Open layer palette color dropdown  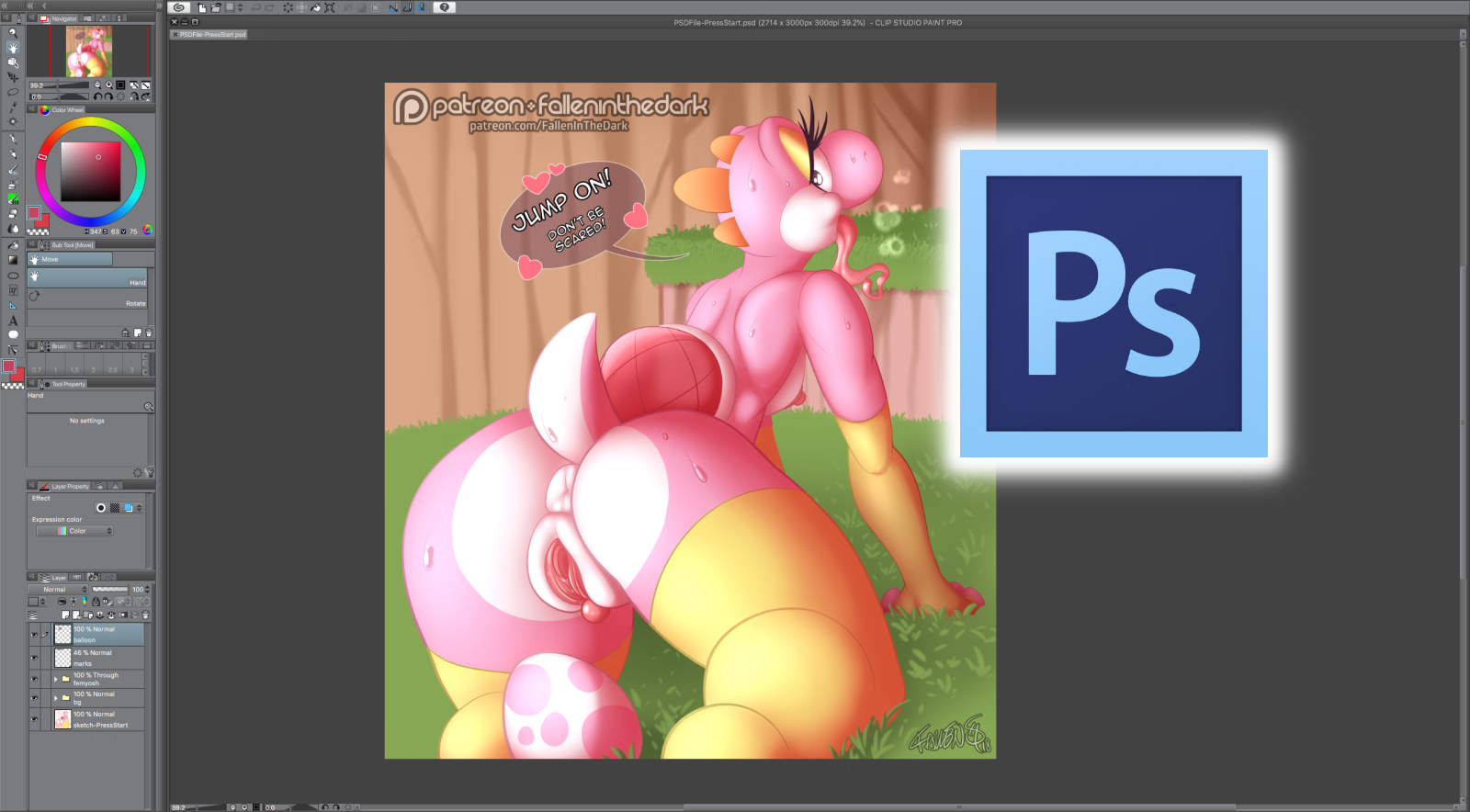(36, 602)
